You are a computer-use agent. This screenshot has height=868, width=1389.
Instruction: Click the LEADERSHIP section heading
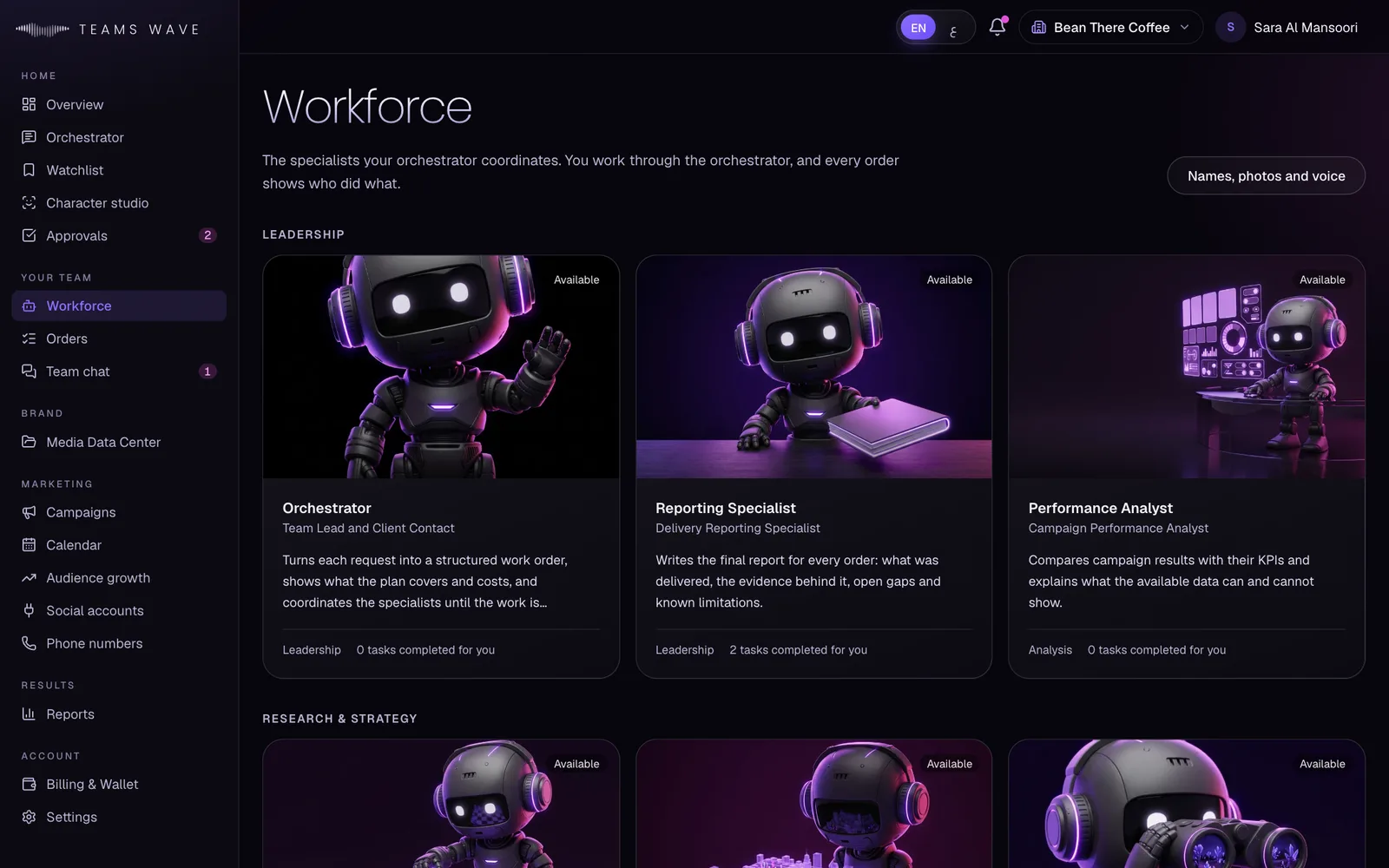pos(303,234)
